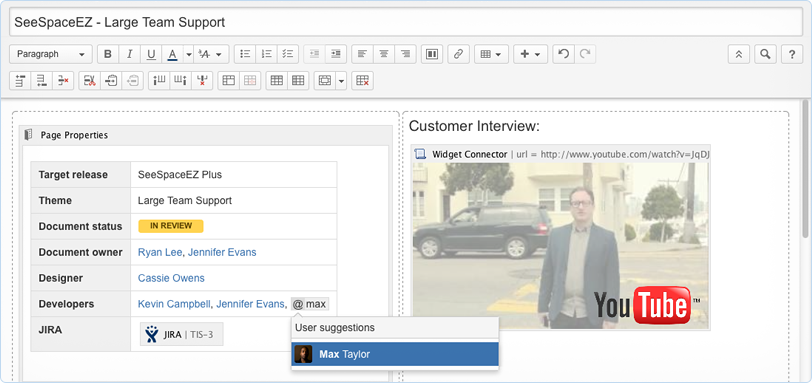
Task: Cut the table row
Action: (x=90, y=80)
